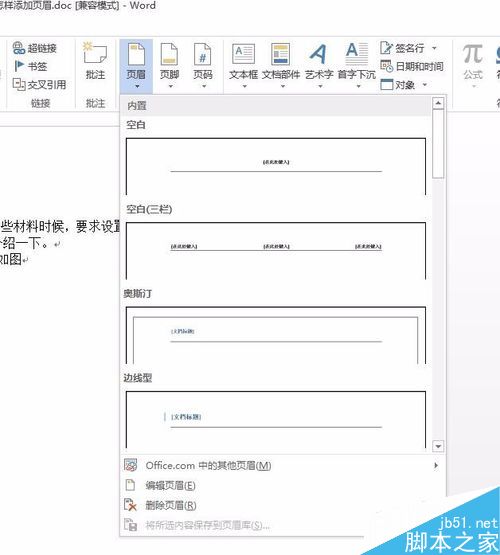Click the 编辑页眉 edit header icon
The width and height of the screenshot is (500, 555).
click(130, 485)
